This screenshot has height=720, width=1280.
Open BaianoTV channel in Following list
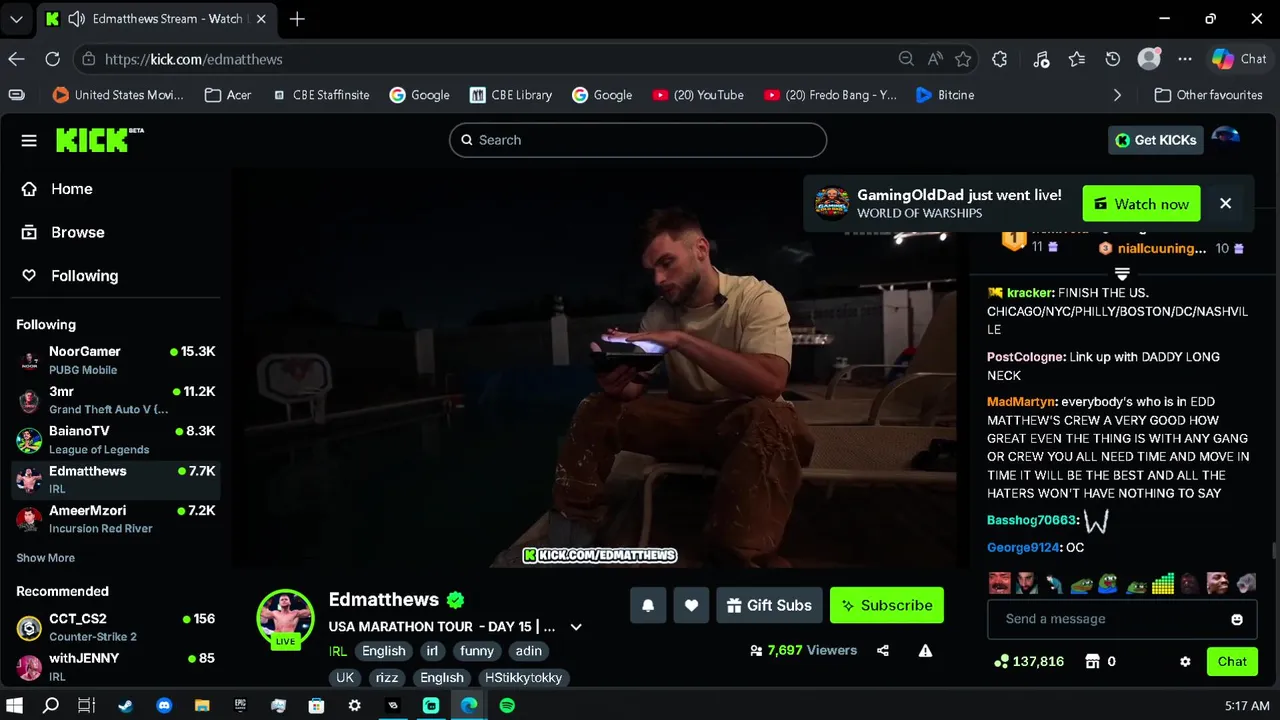(x=116, y=440)
